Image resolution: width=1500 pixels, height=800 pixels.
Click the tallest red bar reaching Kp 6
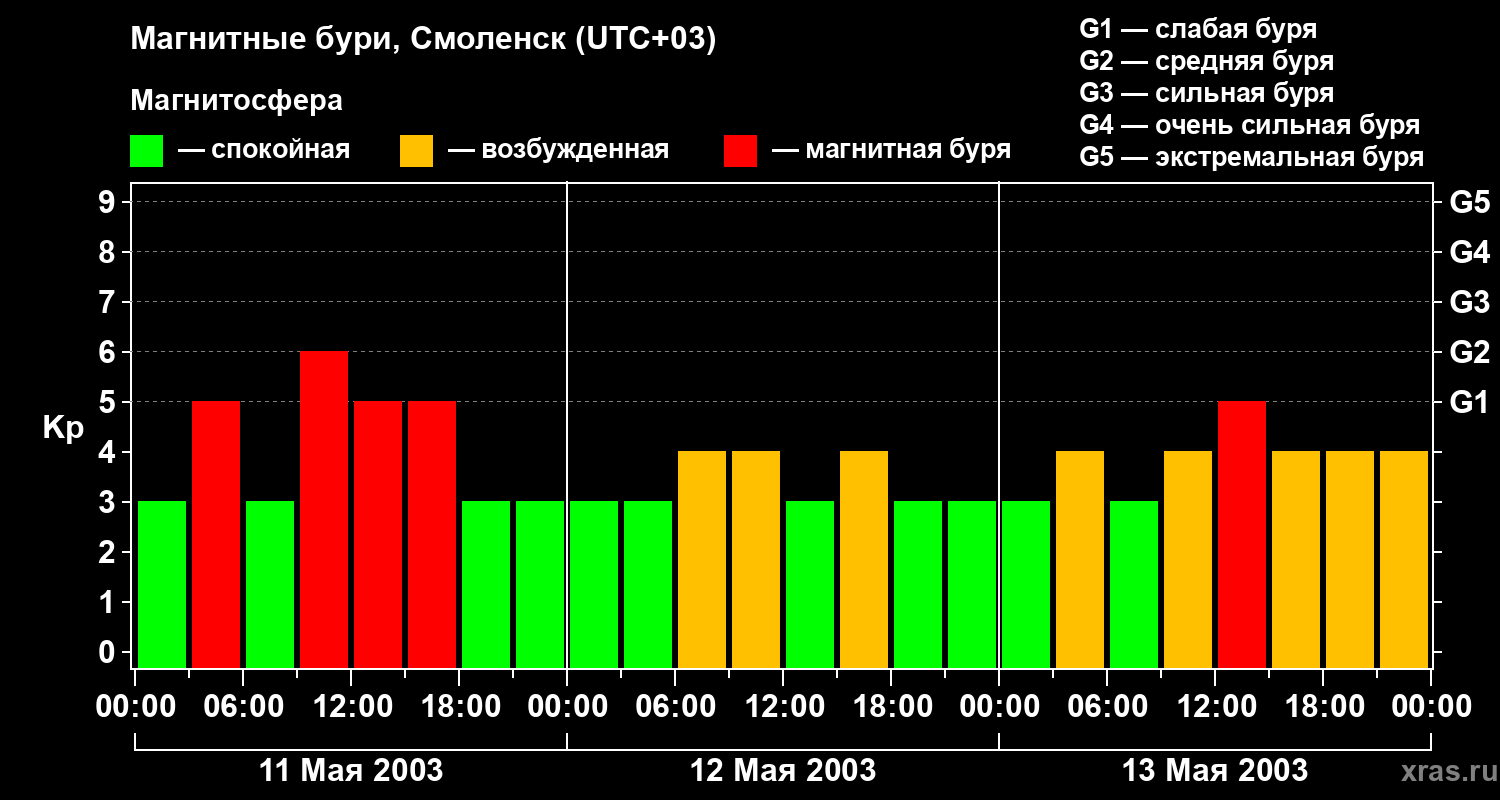pos(324,510)
